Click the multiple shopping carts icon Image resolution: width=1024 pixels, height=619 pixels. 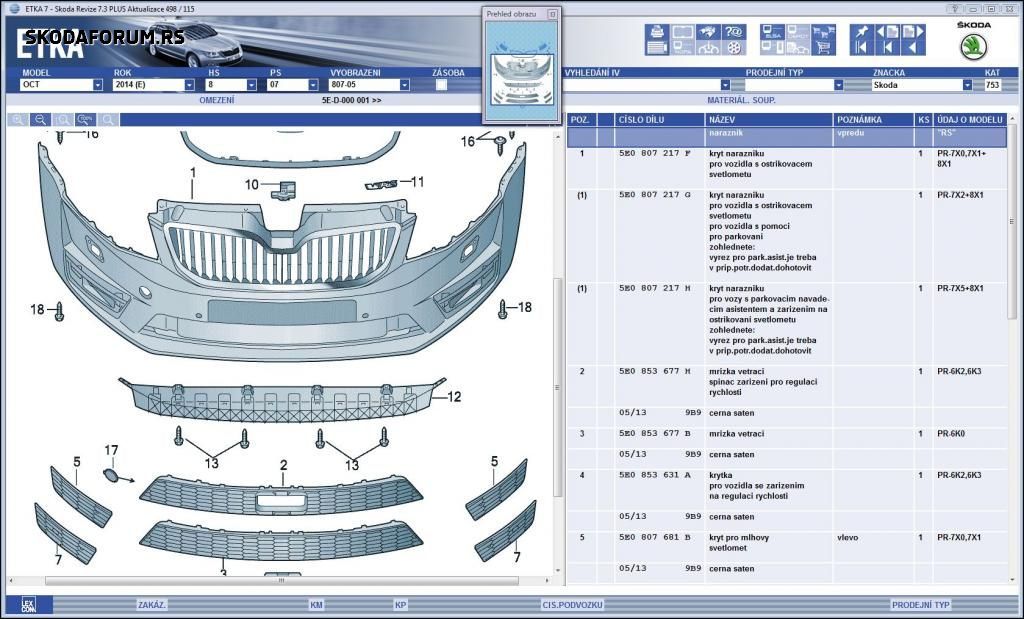(824, 31)
